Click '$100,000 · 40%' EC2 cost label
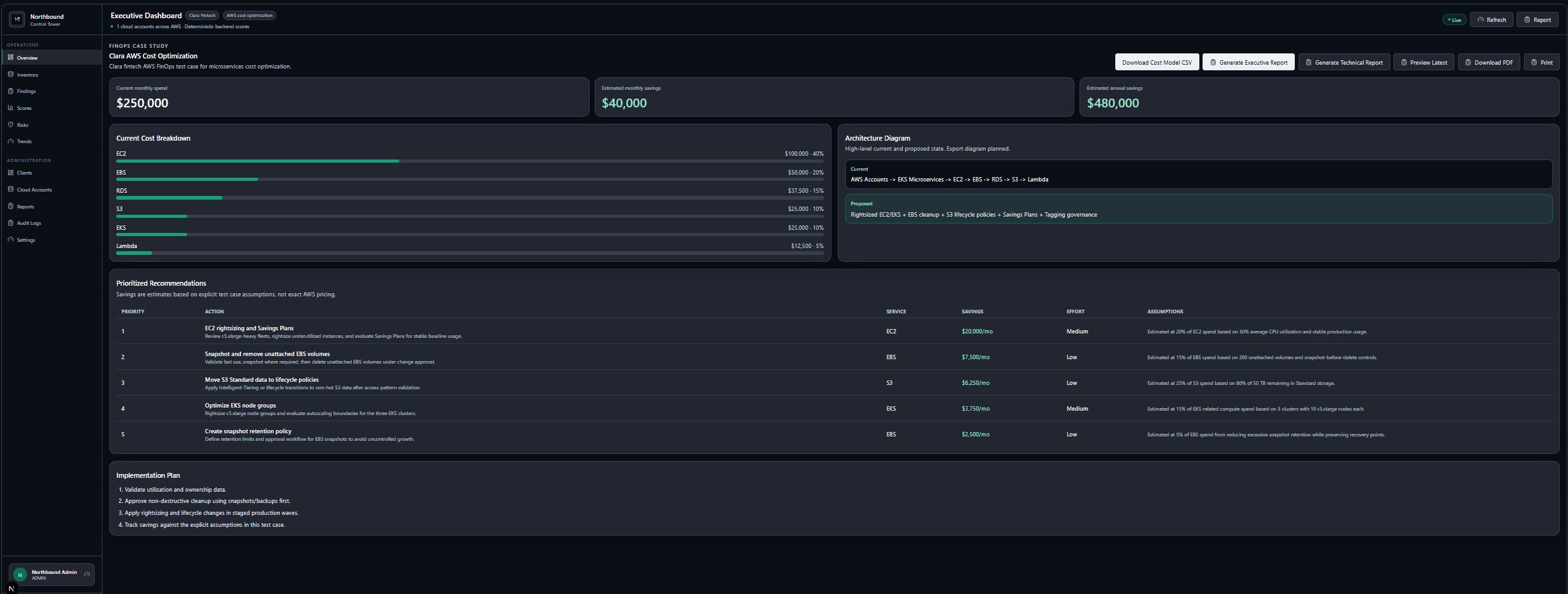 pyautogui.click(x=804, y=153)
